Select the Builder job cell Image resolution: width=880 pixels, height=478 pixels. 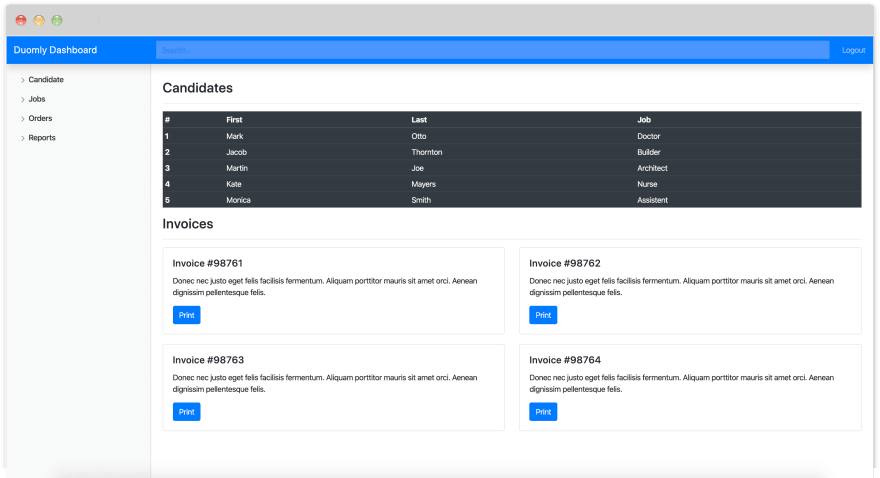click(648, 152)
